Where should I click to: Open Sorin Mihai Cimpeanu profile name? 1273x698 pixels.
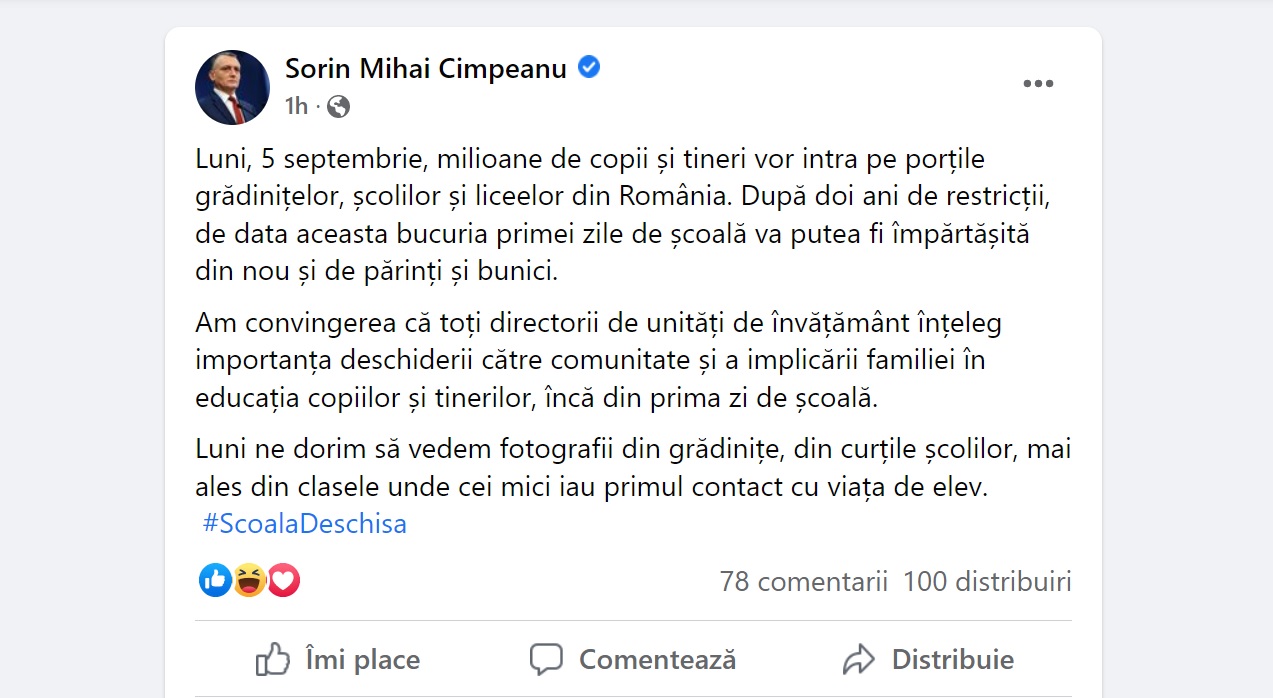(426, 68)
